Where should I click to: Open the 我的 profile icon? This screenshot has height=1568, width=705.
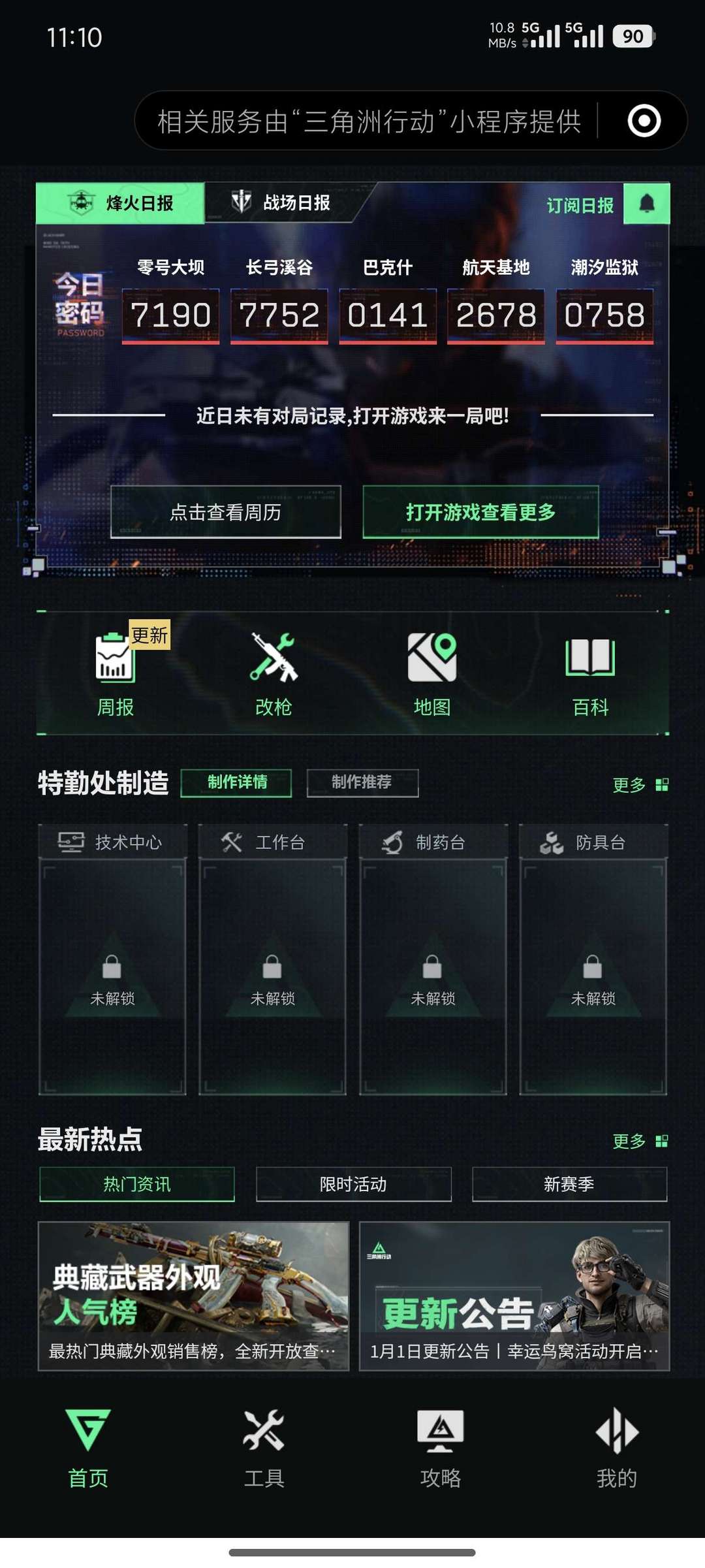617,1430
